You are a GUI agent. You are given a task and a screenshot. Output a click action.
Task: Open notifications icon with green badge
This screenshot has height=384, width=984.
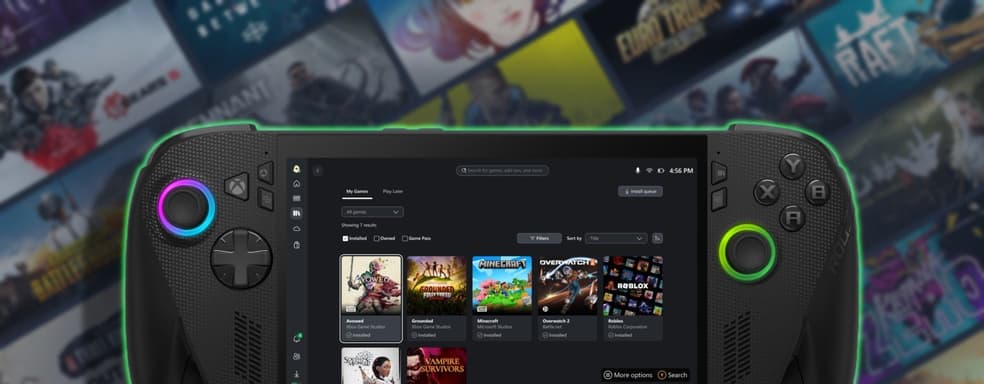tap(296, 339)
